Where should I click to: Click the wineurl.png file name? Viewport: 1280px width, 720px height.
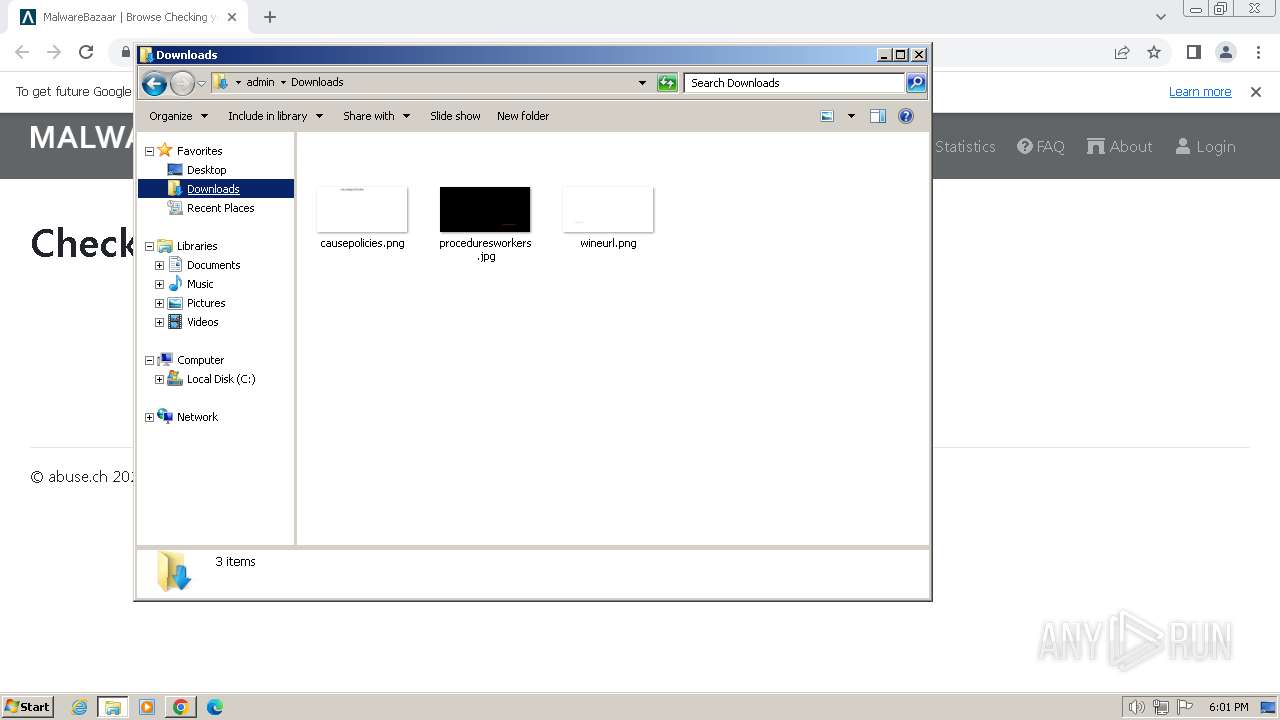pos(608,243)
